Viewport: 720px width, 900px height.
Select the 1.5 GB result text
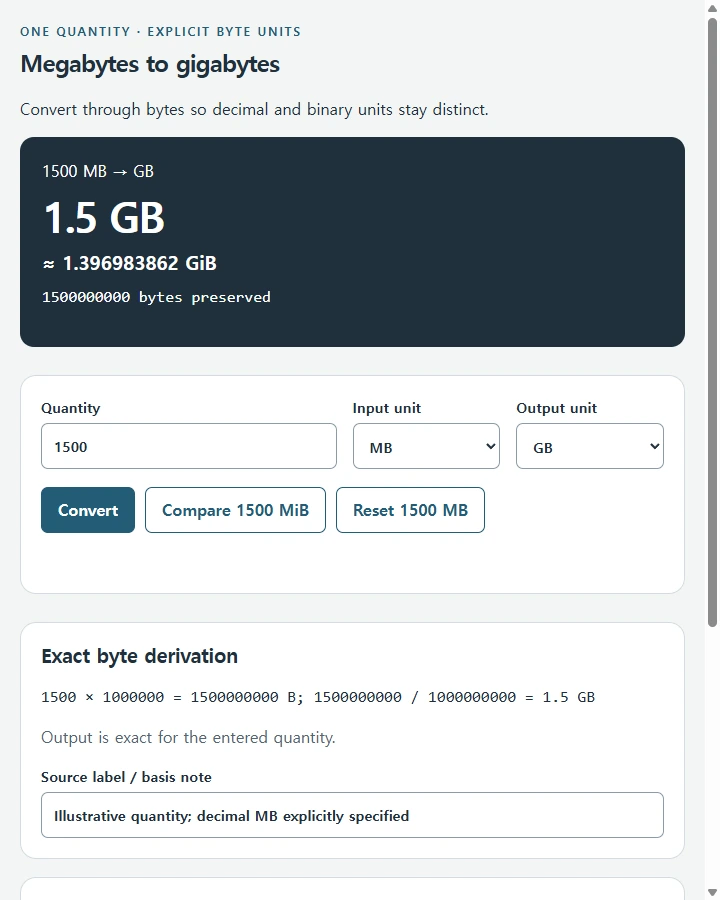(x=104, y=218)
